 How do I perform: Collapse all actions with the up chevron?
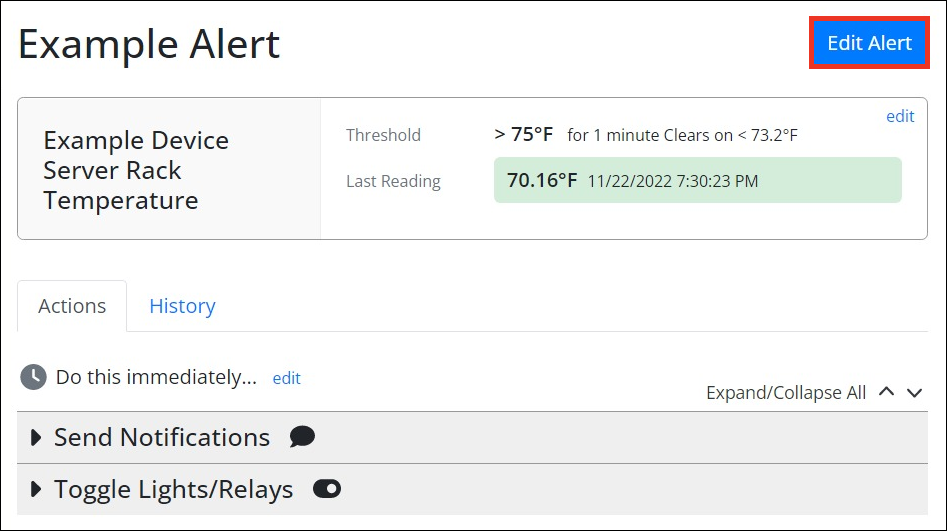coord(886,392)
